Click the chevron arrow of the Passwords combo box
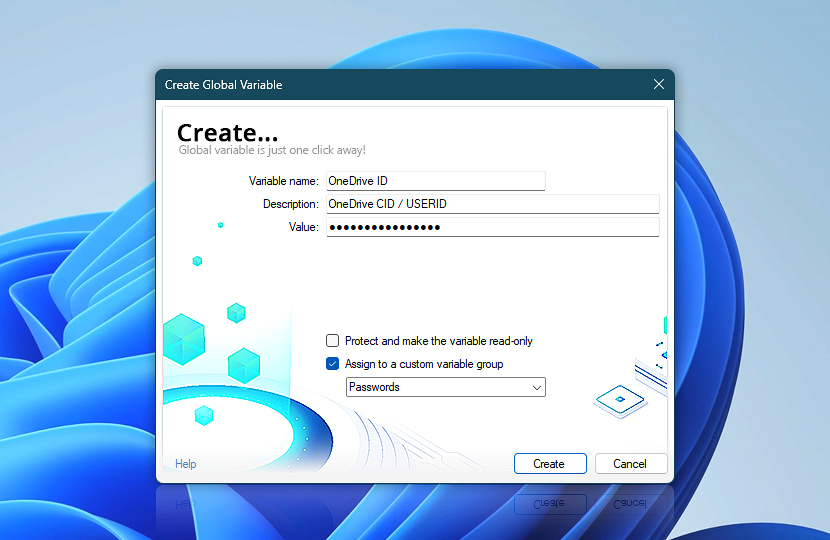The width and height of the screenshot is (830, 540). (536, 387)
